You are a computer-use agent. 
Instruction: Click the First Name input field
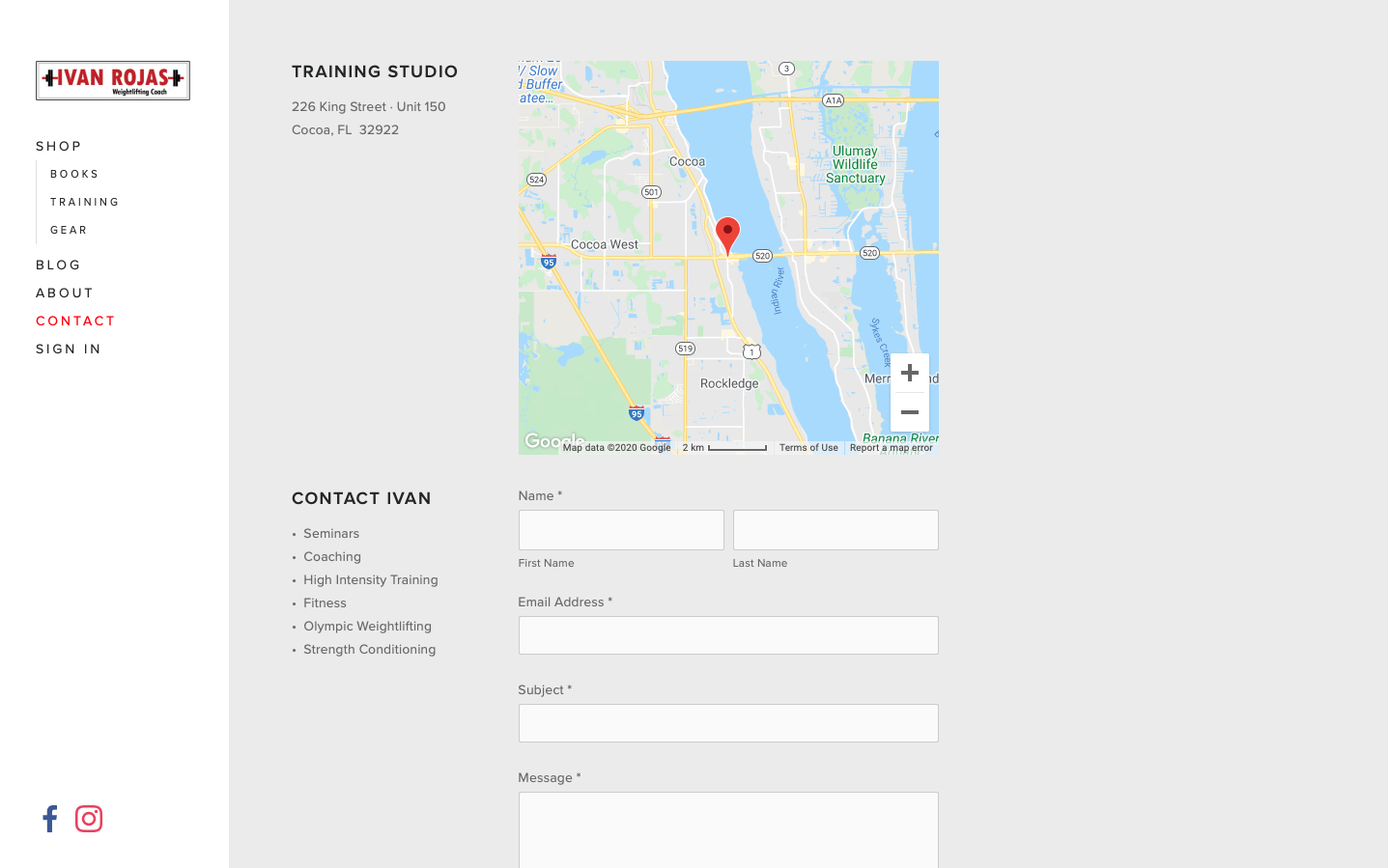621,529
